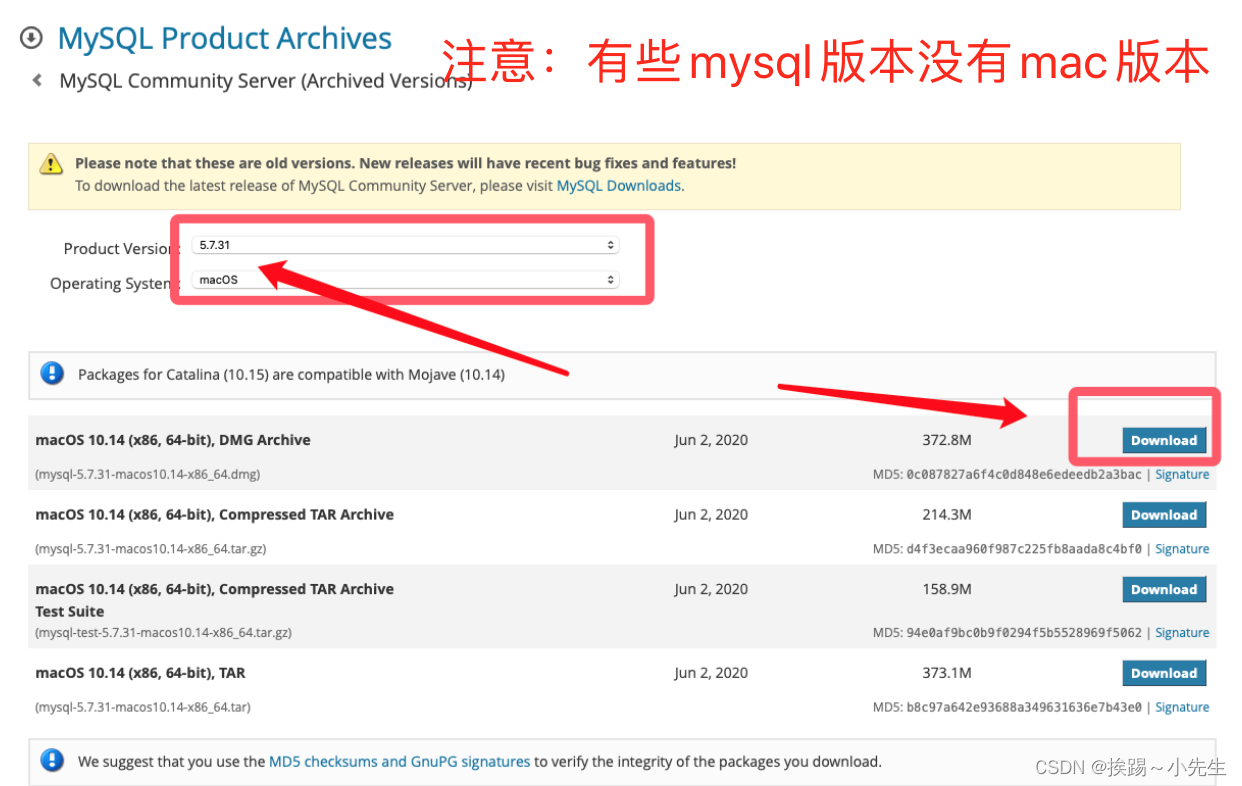
Task: Click the blue info icon beside Catalina packages note
Action: (52, 374)
